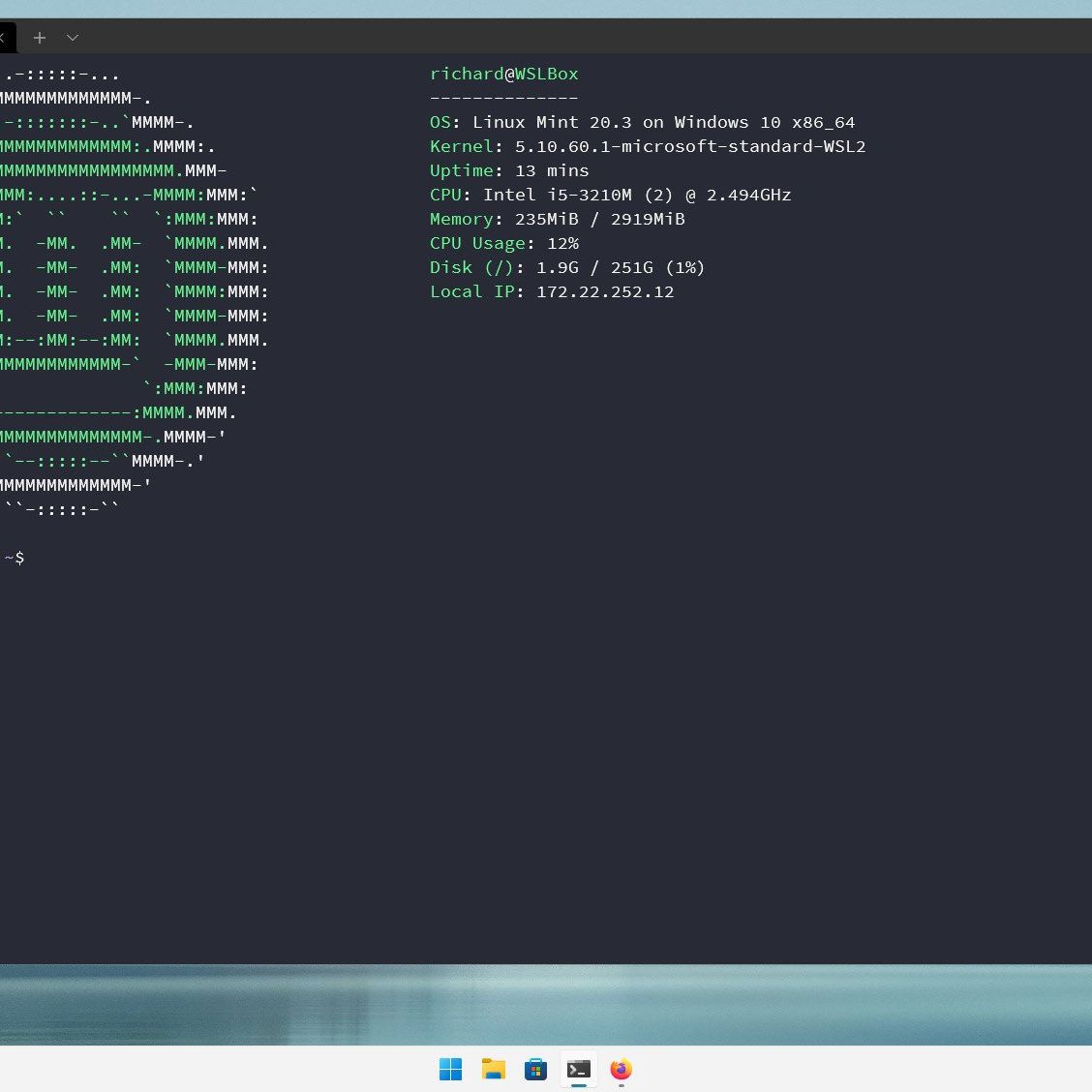The height and width of the screenshot is (1092, 1092).
Task: Click the Memory 235MiB / 2919MiB line
Action: tap(557, 219)
